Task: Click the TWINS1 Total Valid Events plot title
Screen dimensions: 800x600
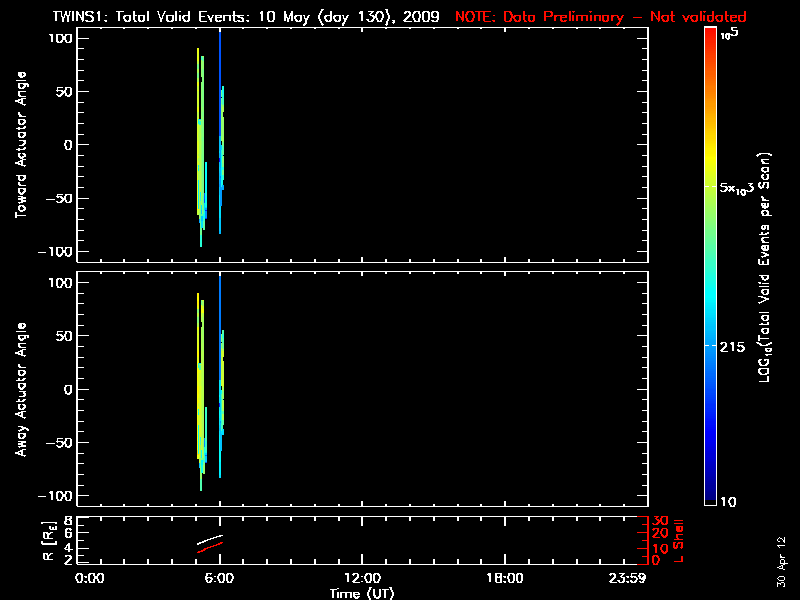Action: click(246, 17)
